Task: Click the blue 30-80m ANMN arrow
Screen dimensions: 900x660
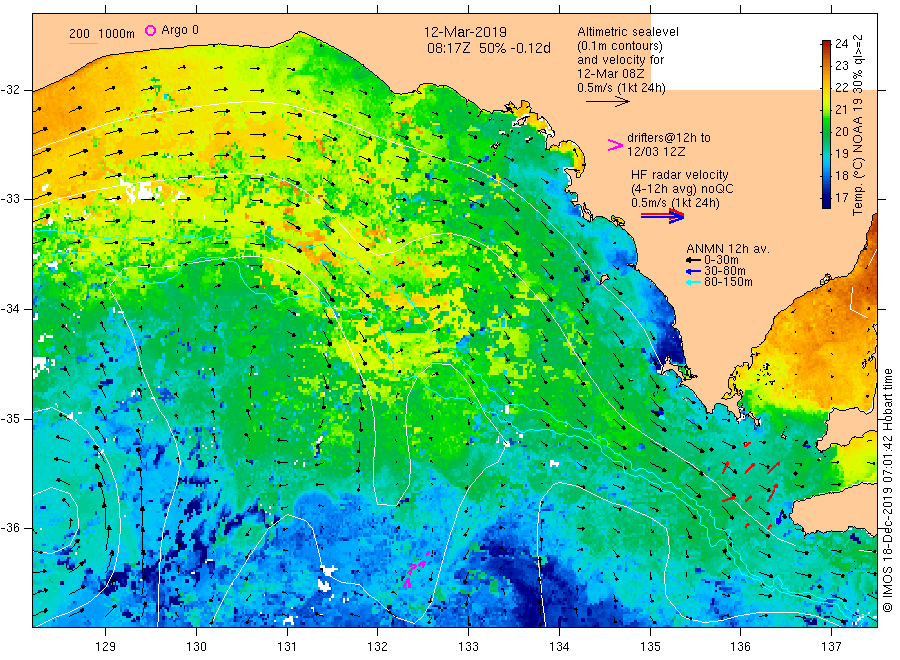Action: point(694,271)
